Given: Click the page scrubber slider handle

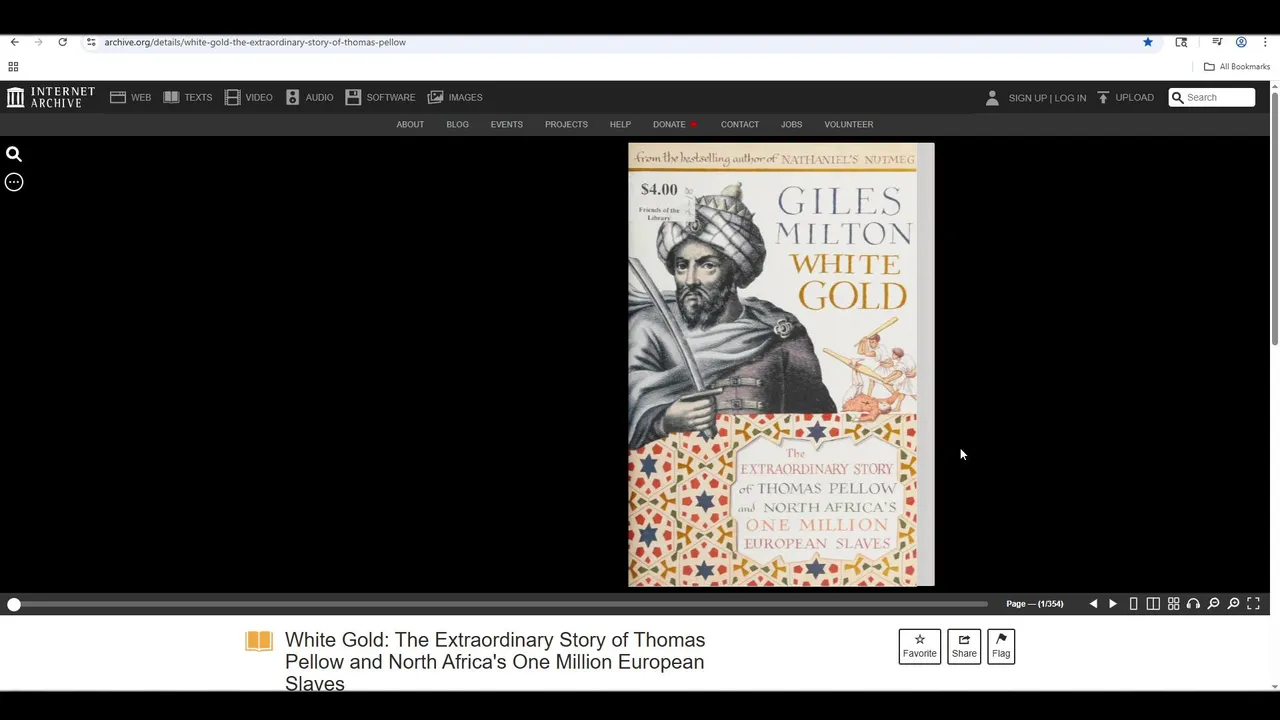Looking at the screenshot, I should (14, 604).
